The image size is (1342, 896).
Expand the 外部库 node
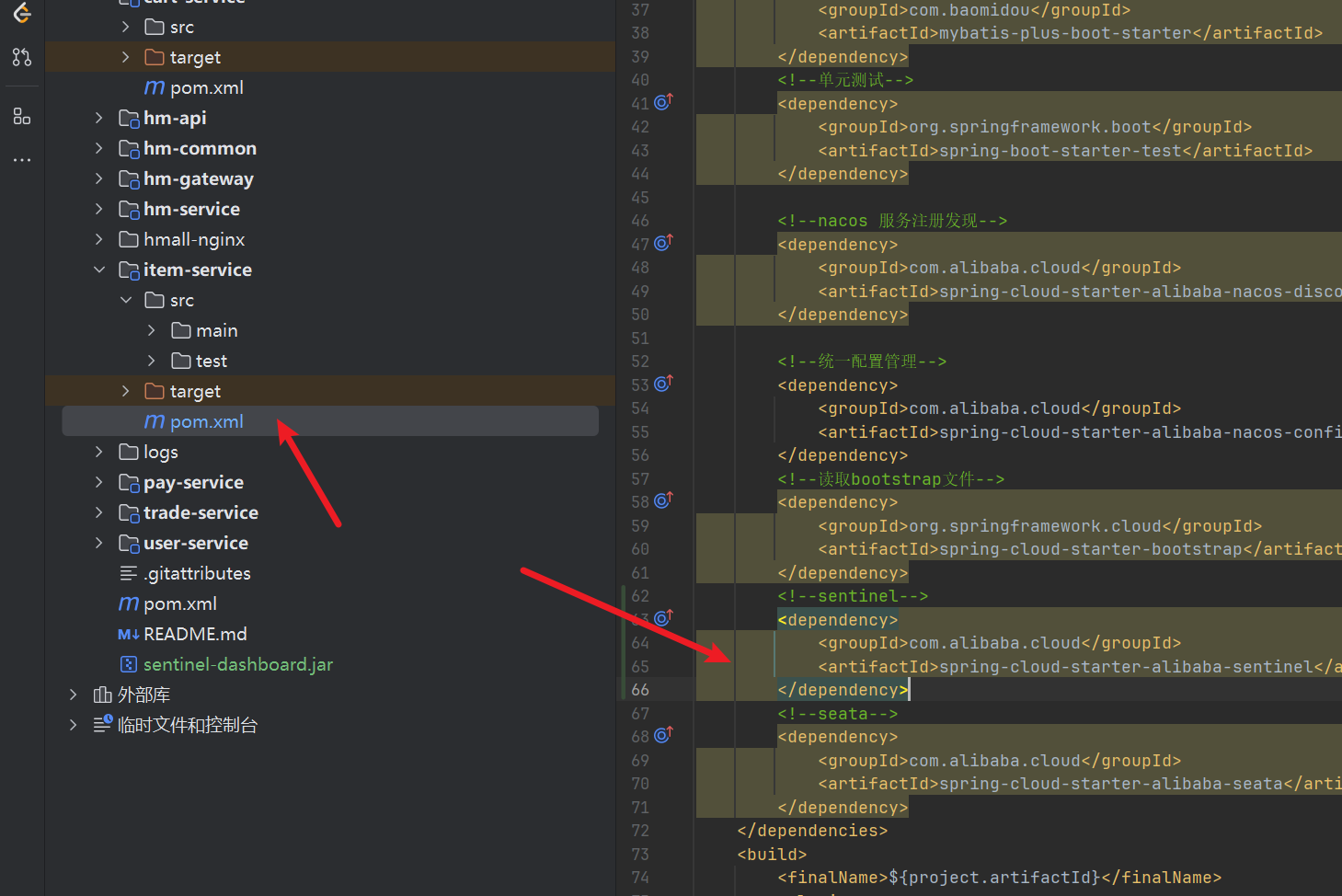pos(73,695)
